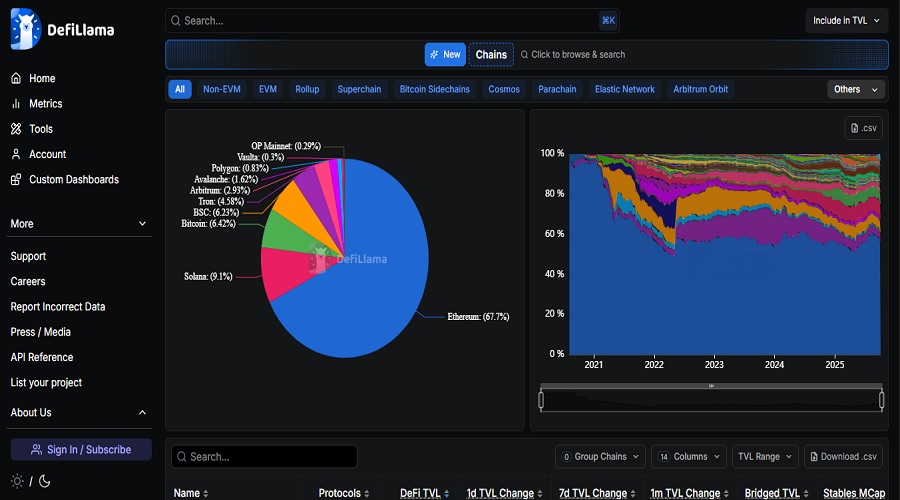Switch to dark theme moon icon
Screen dimensions: 900x500
(x=45, y=481)
